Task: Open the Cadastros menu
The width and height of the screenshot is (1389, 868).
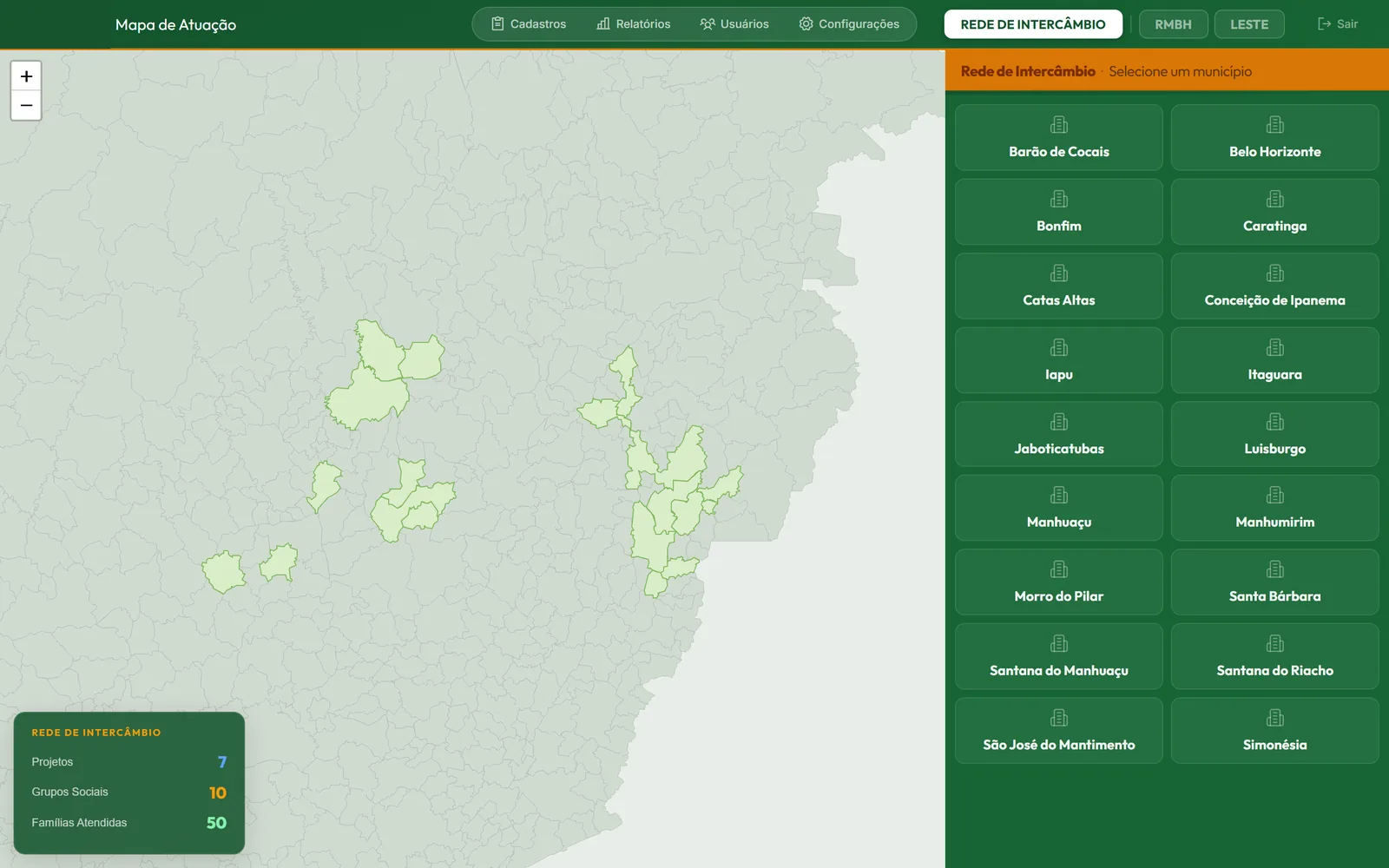Action: (529, 24)
